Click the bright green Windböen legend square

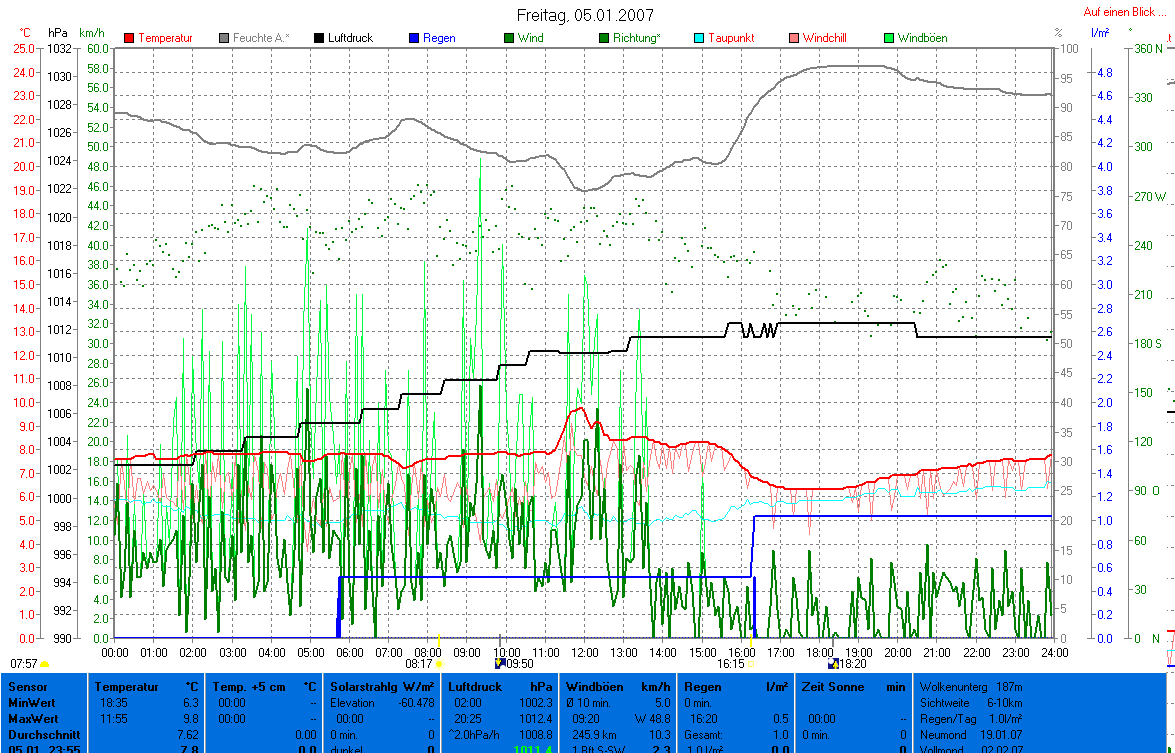[x=889, y=38]
